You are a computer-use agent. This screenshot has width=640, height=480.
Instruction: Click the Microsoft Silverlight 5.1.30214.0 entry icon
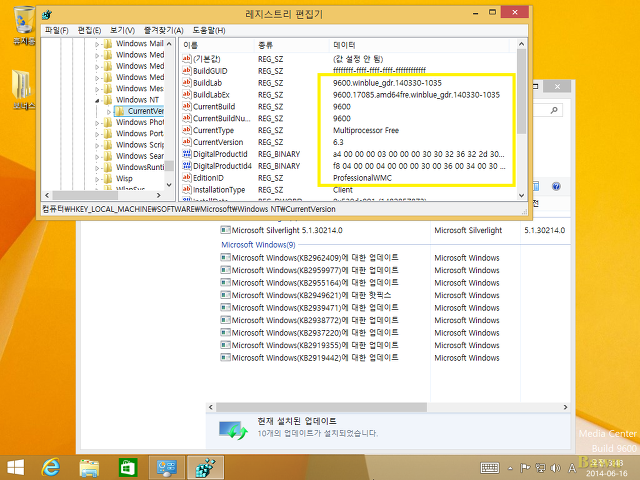(x=225, y=230)
